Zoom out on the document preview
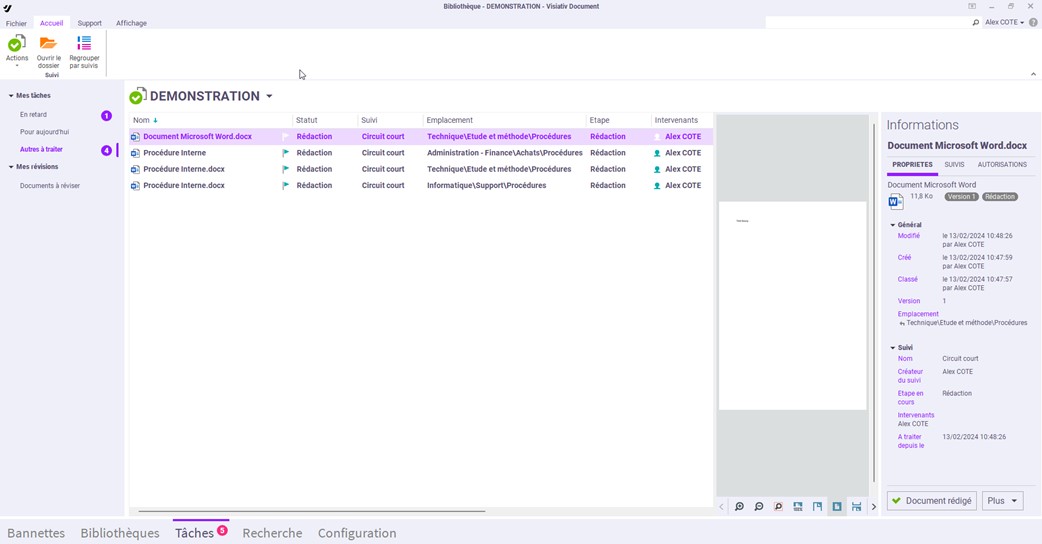 point(759,507)
